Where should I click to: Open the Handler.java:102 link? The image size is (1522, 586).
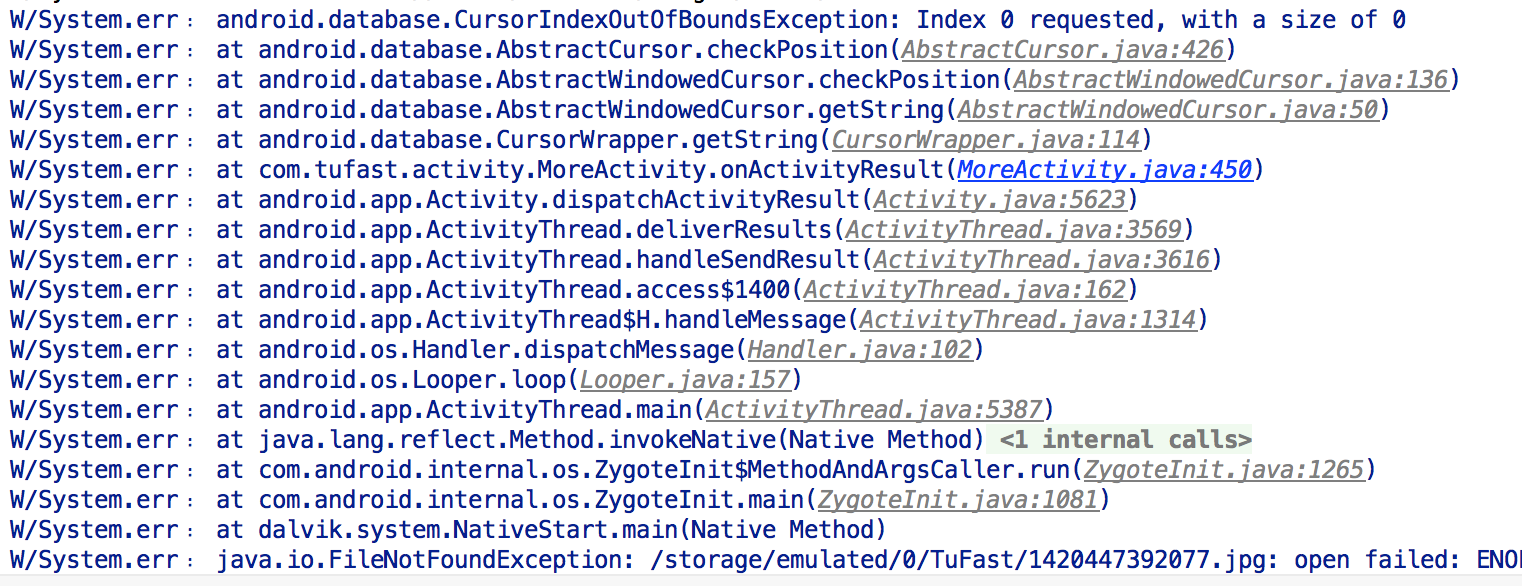859,349
